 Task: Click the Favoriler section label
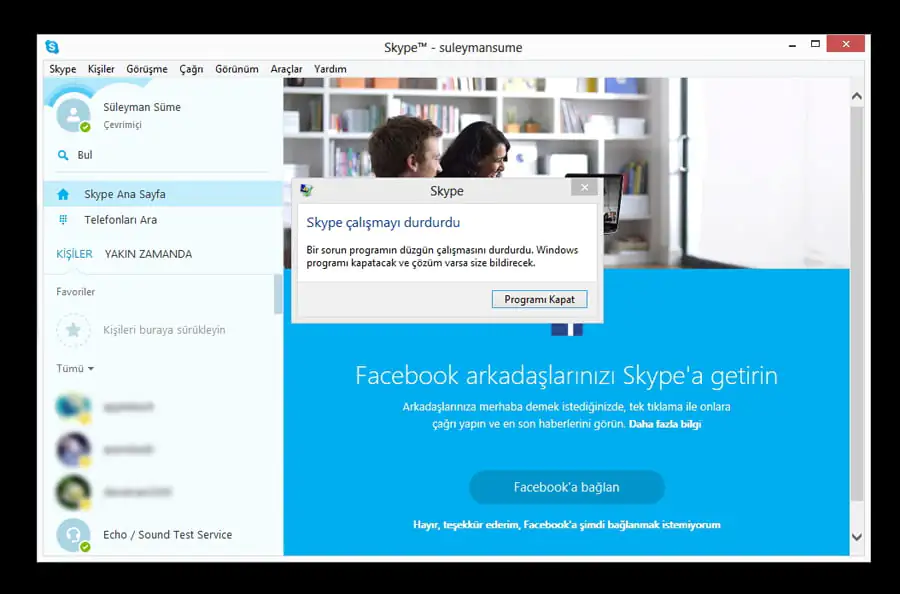click(x=76, y=292)
